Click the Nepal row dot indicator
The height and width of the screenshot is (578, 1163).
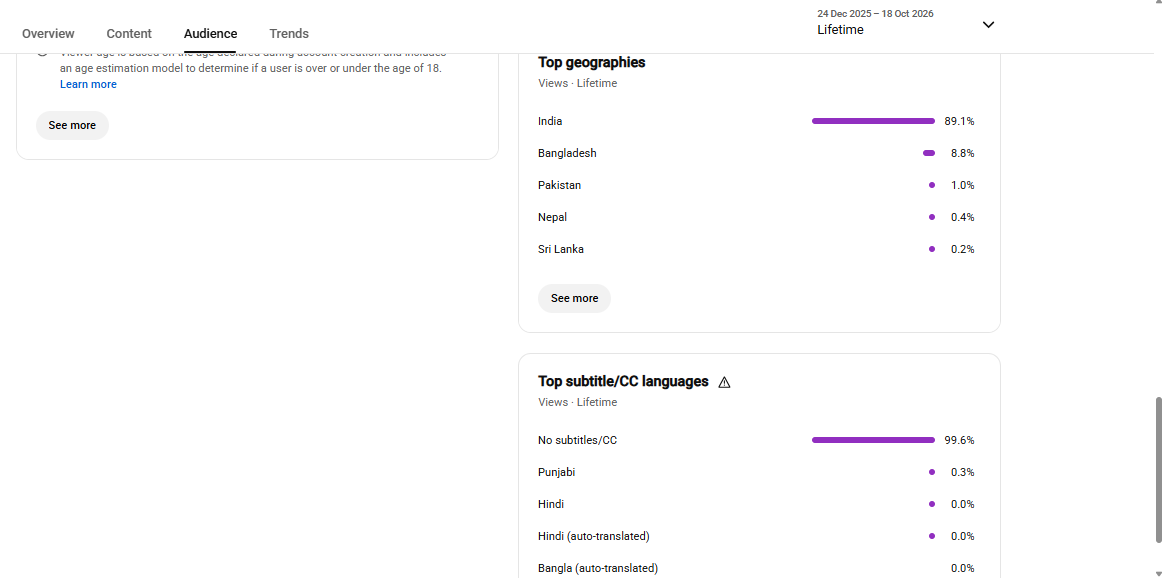(x=932, y=217)
